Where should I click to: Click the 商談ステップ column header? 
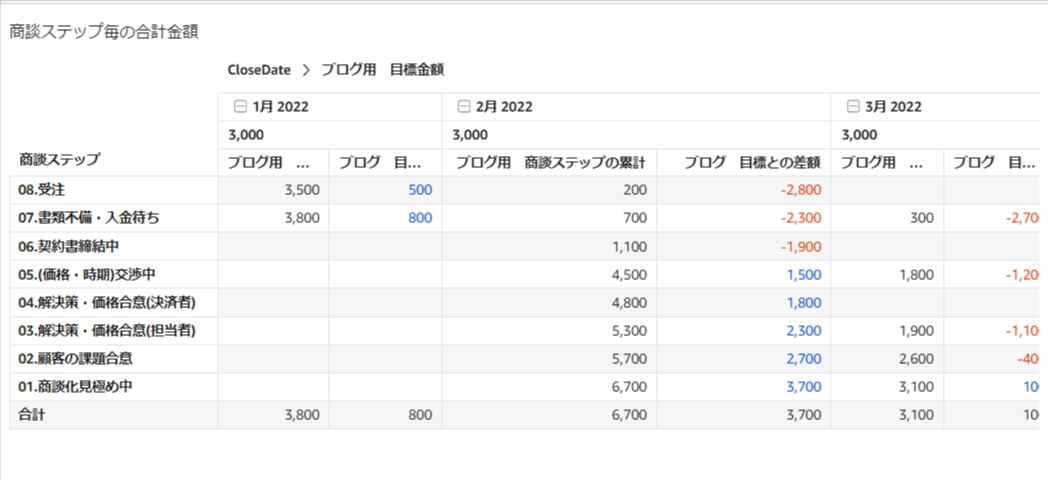(60, 159)
